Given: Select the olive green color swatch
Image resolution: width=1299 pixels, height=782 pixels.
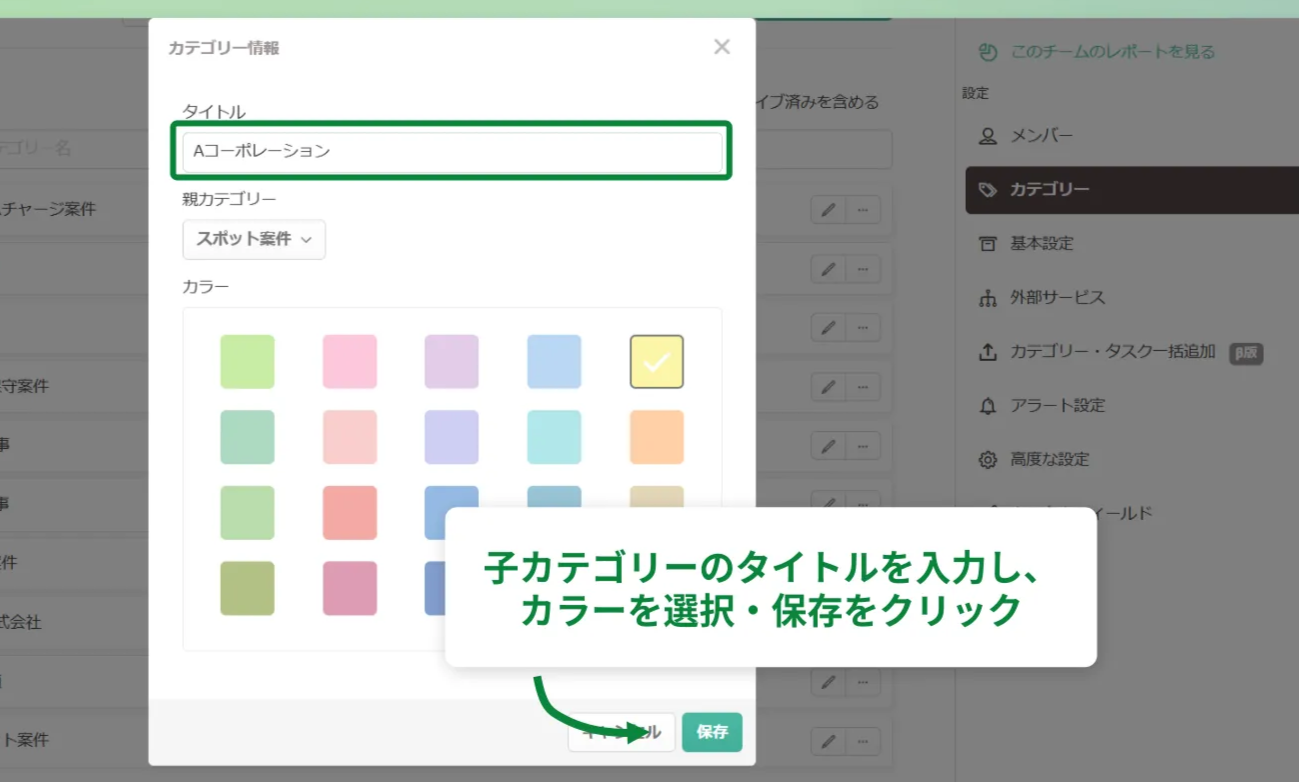Looking at the screenshot, I should (x=247, y=588).
